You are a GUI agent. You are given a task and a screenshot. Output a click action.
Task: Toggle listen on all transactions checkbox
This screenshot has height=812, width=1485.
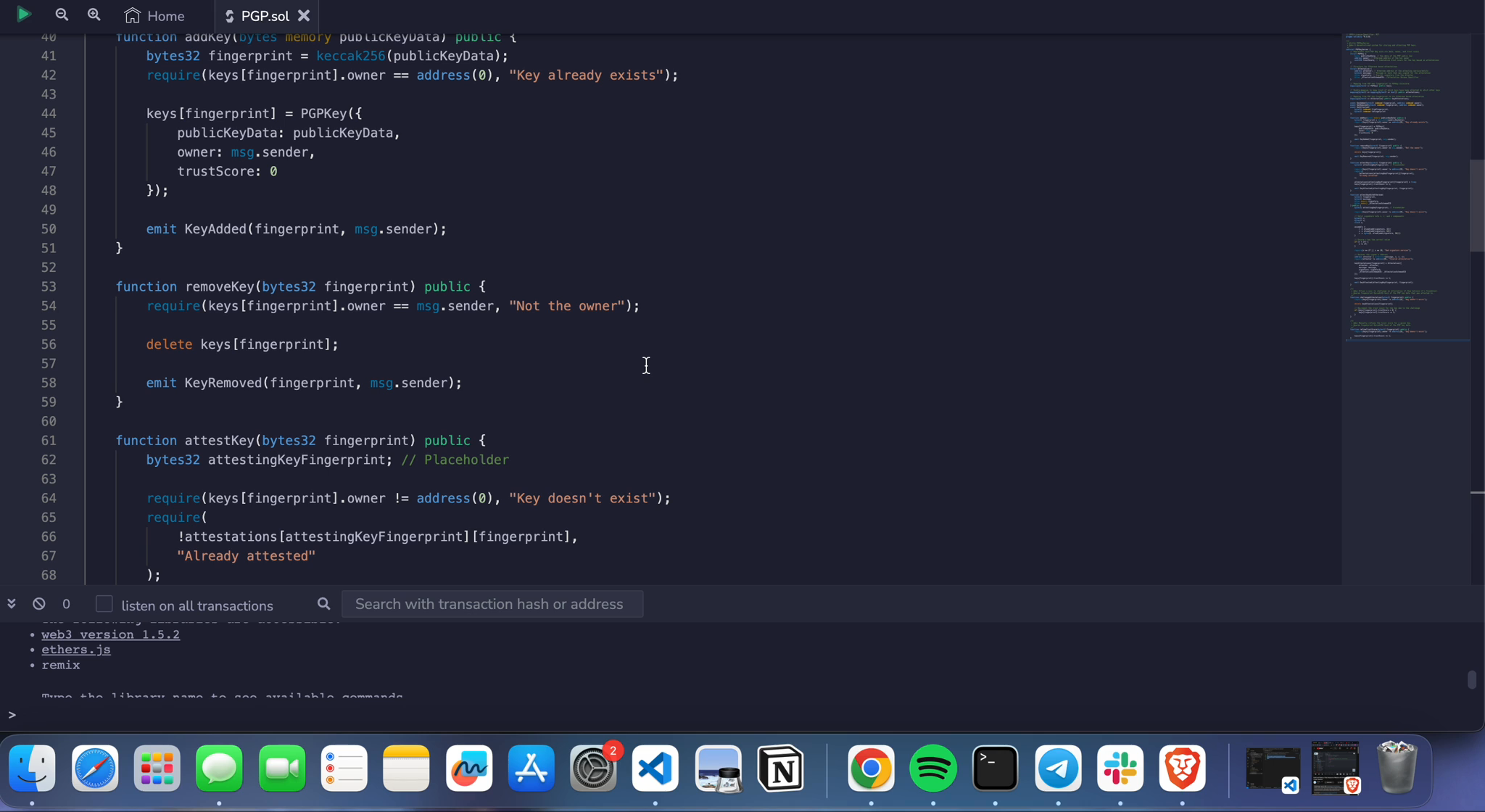(104, 604)
